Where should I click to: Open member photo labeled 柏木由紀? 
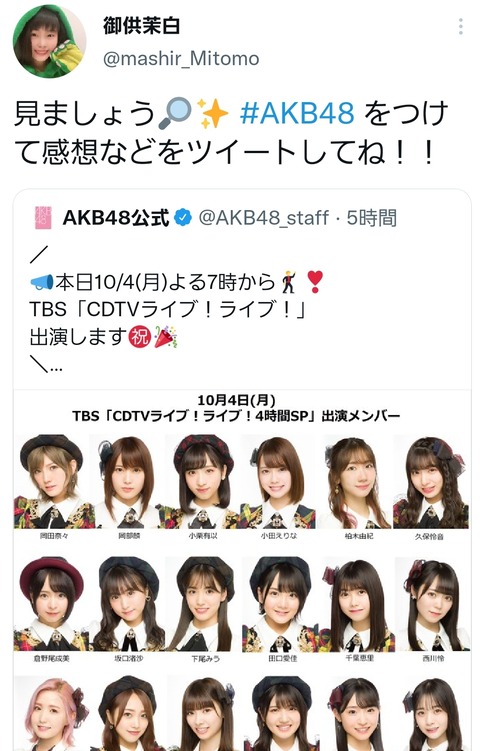click(x=357, y=481)
